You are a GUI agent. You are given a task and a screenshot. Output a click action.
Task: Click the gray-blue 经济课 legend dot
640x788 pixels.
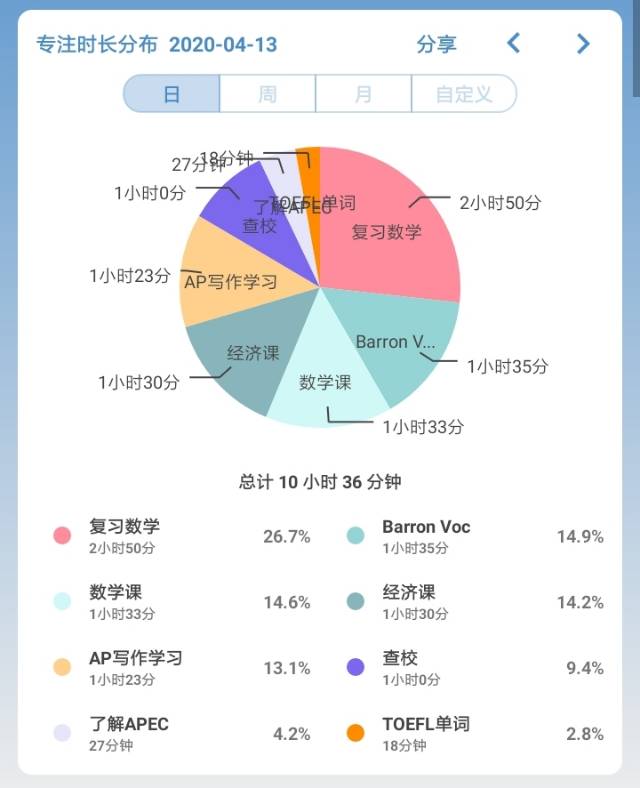[x=356, y=601]
